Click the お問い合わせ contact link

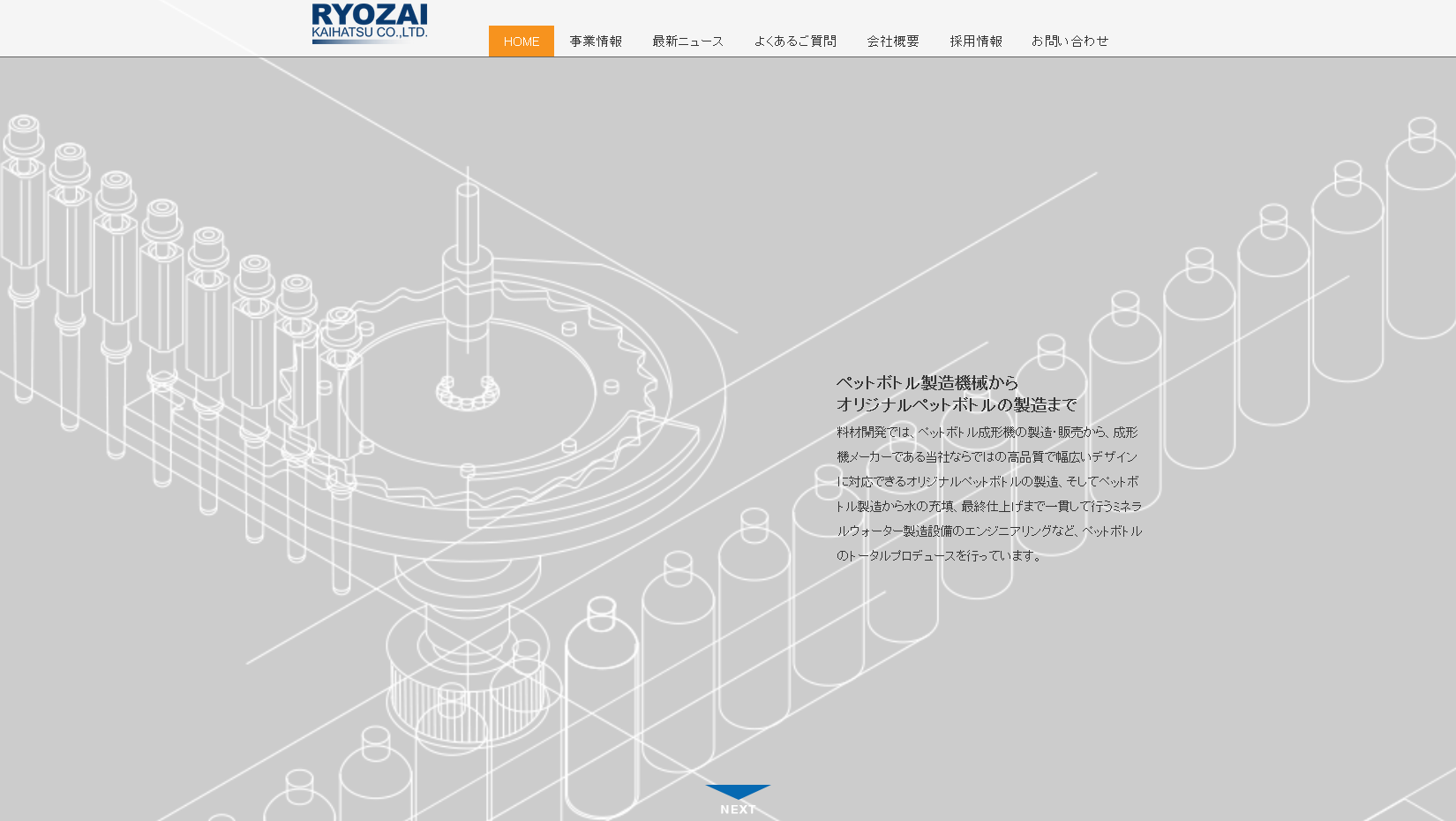pos(1069,41)
